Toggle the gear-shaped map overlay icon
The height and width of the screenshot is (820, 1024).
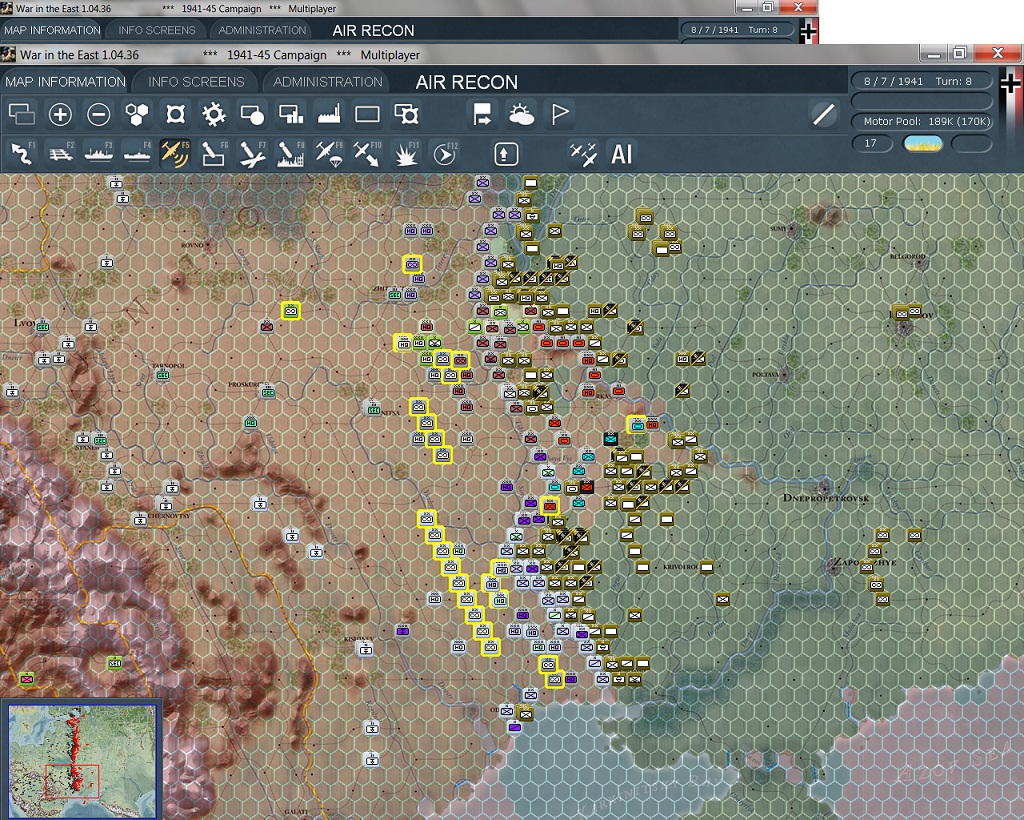pyautogui.click(x=214, y=114)
